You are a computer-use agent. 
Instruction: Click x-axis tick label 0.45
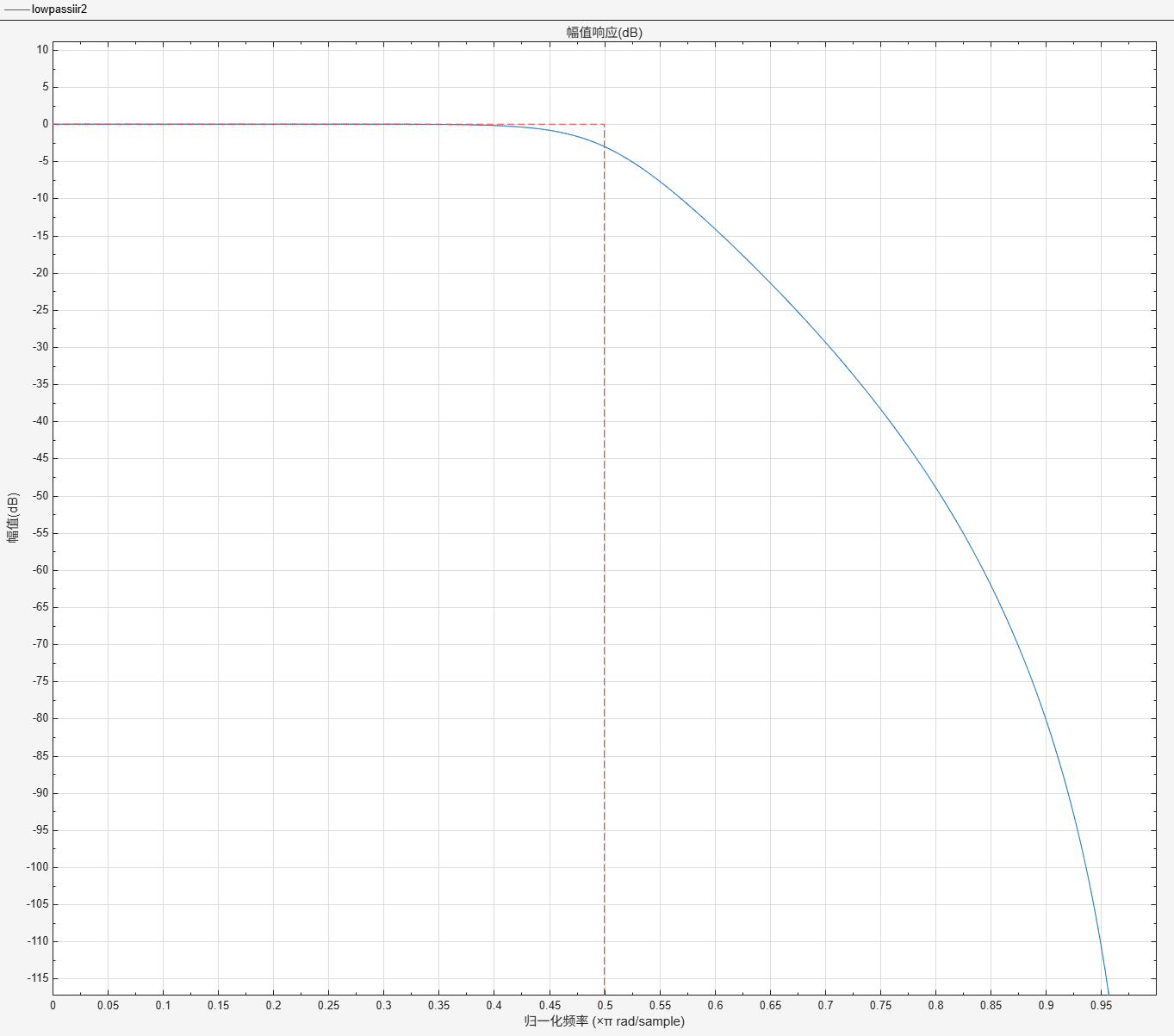[550, 1005]
